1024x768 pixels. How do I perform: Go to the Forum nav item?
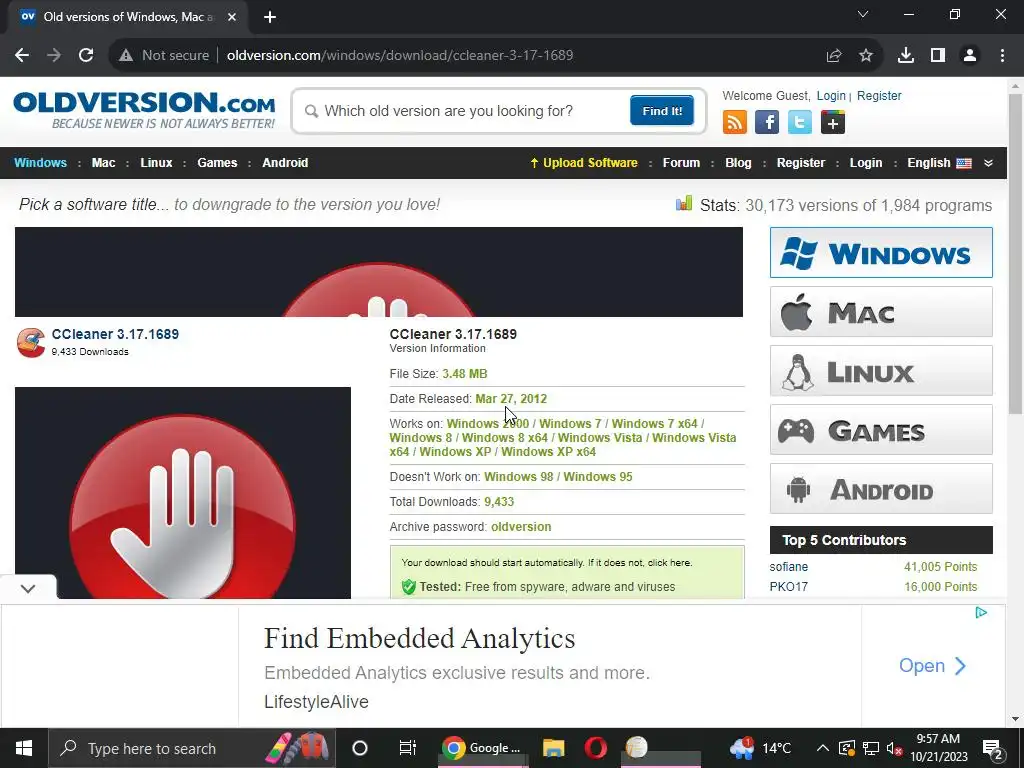(681, 163)
